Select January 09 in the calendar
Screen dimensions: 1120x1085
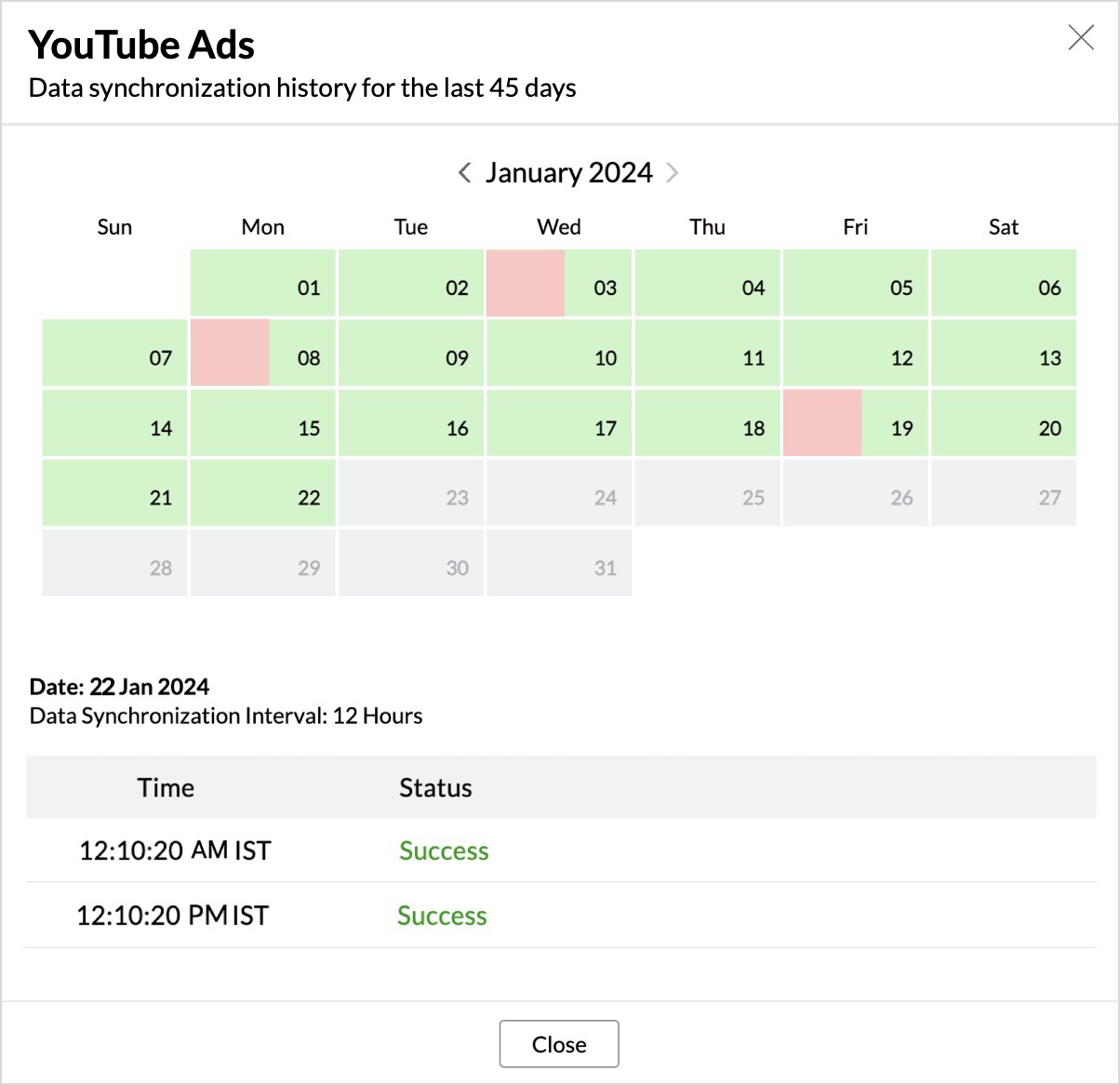tap(411, 353)
